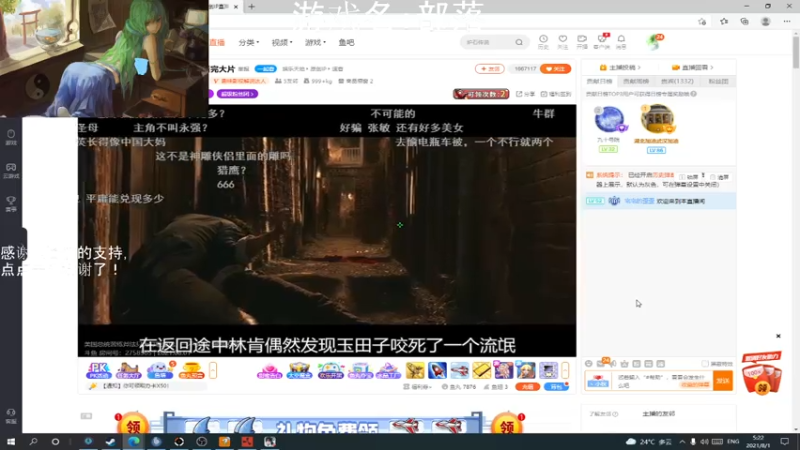Click the 发送 send chat button
Image resolution: width=800 pixels, height=450 pixels.
[723, 381]
